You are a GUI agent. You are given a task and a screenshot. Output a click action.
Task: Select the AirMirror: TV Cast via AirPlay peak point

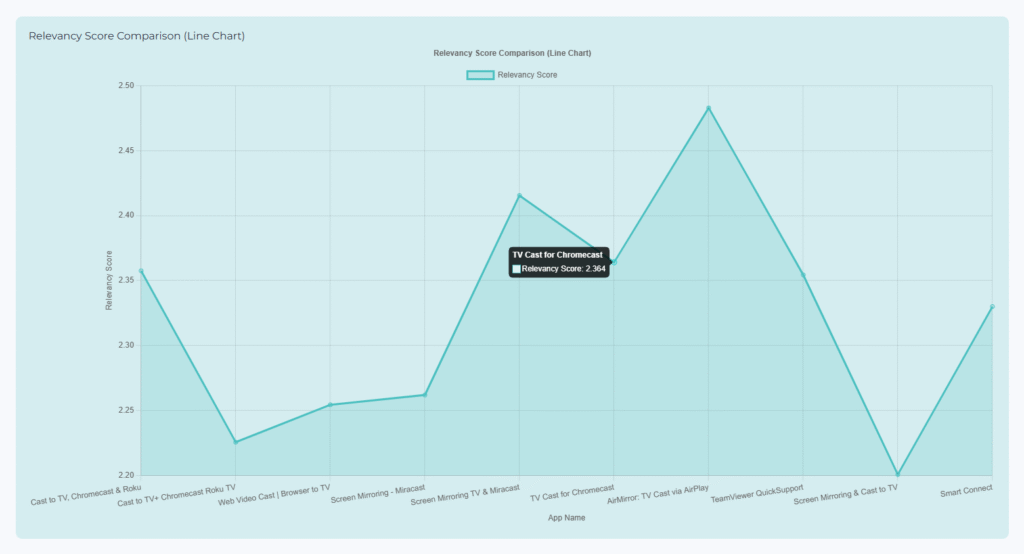click(x=708, y=108)
